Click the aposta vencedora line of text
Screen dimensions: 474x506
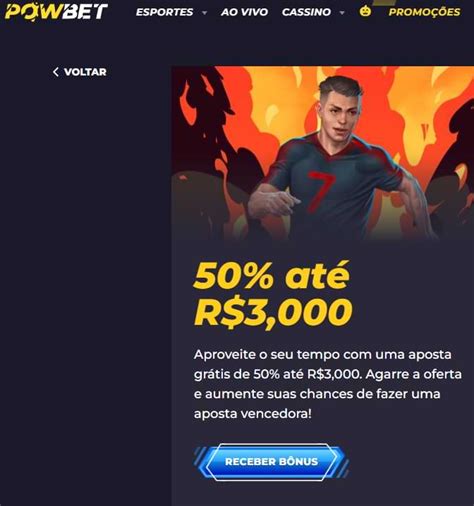tap(253, 414)
